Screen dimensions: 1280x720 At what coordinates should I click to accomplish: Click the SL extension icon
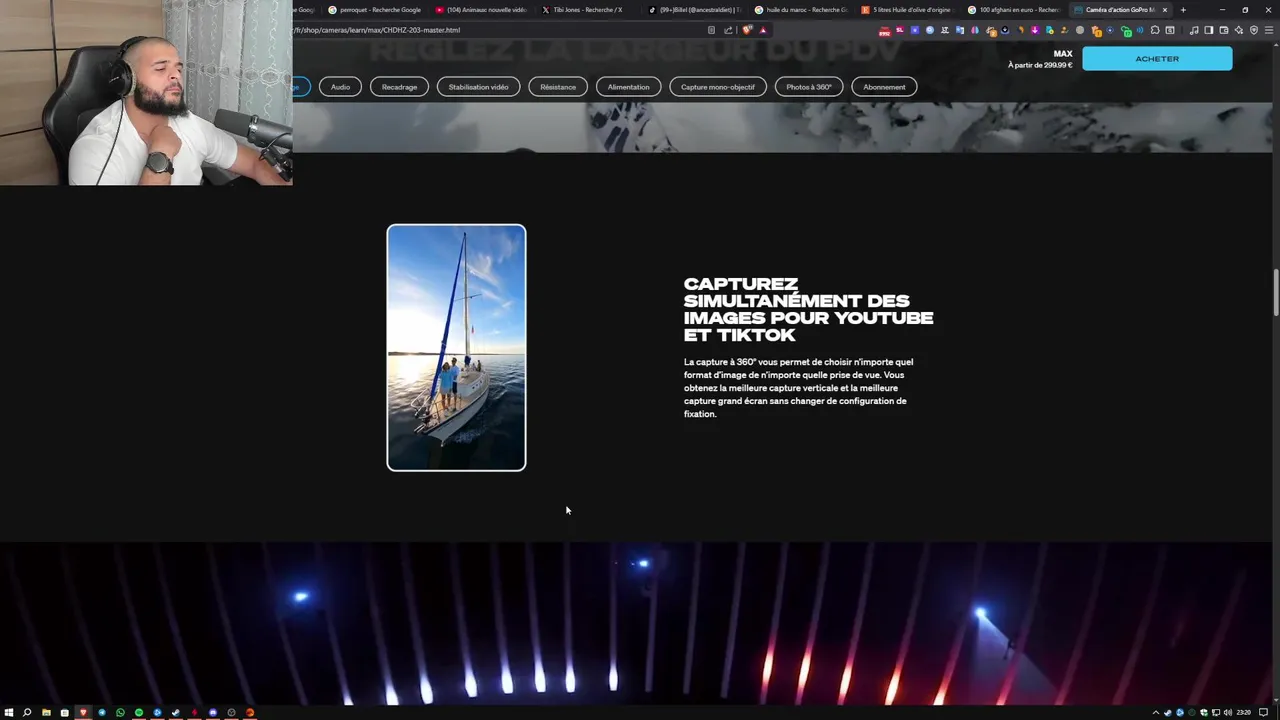click(x=900, y=29)
